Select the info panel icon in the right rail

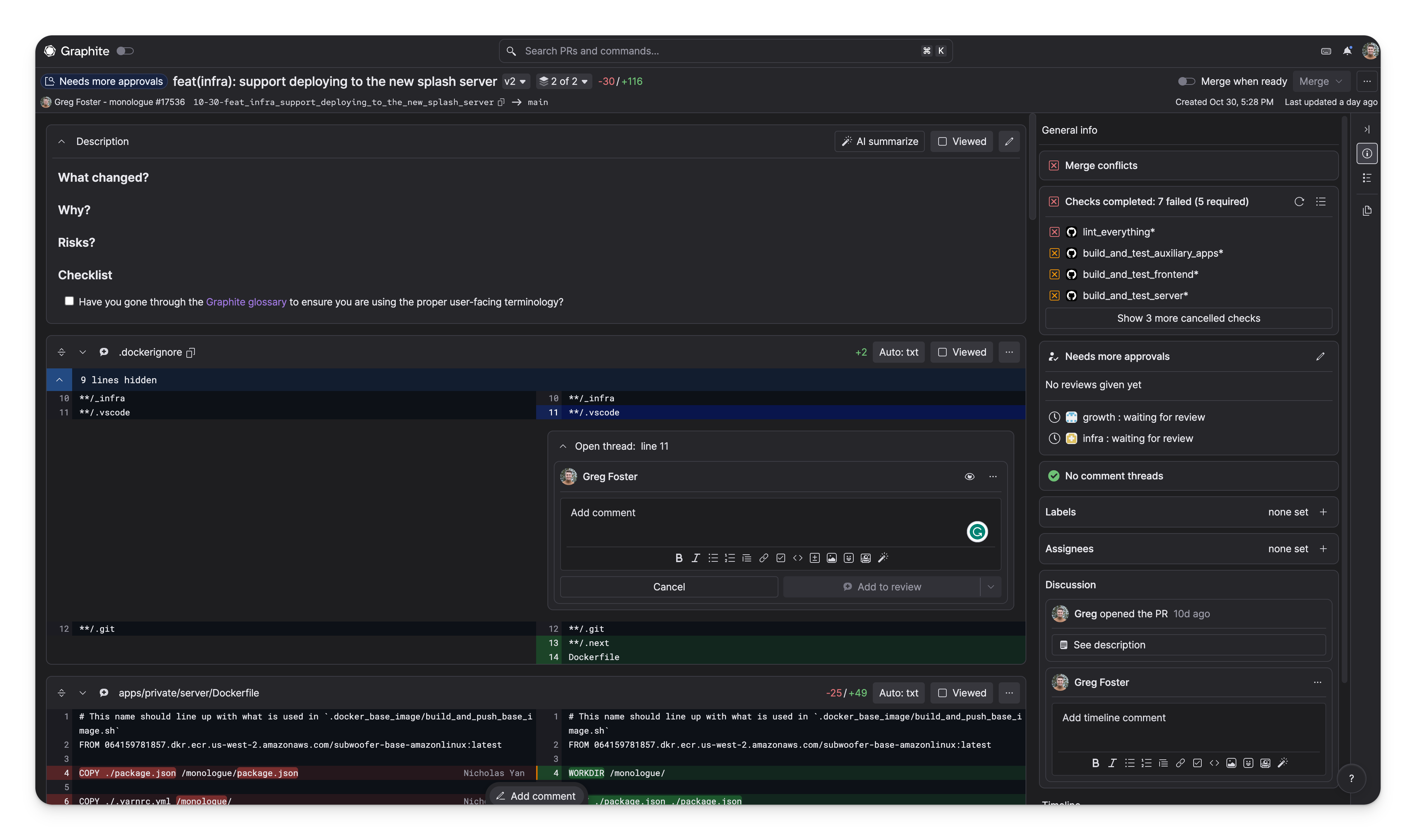1367,153
